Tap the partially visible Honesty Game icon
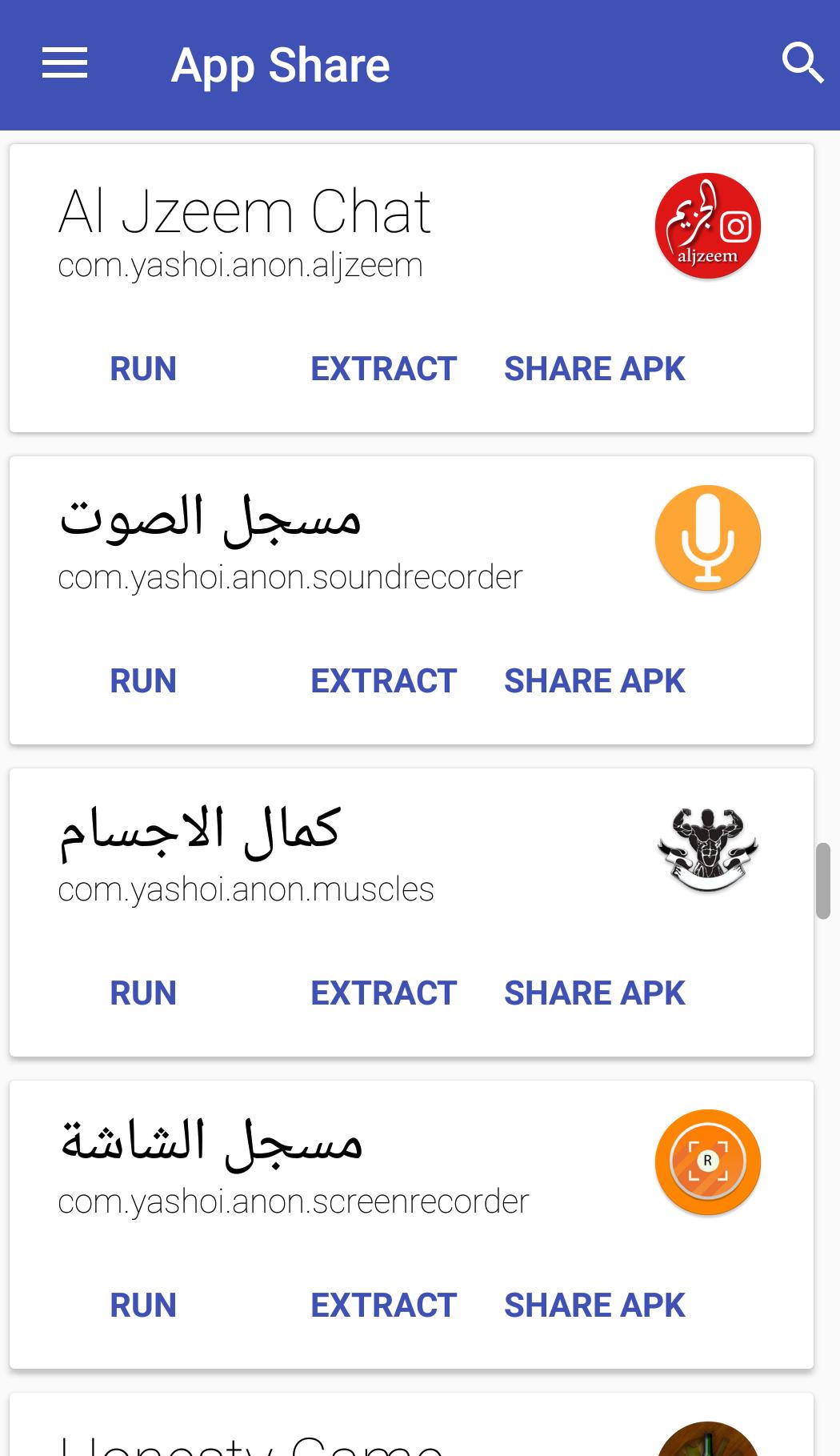Screen dimensions: 840x1456 707,1441
